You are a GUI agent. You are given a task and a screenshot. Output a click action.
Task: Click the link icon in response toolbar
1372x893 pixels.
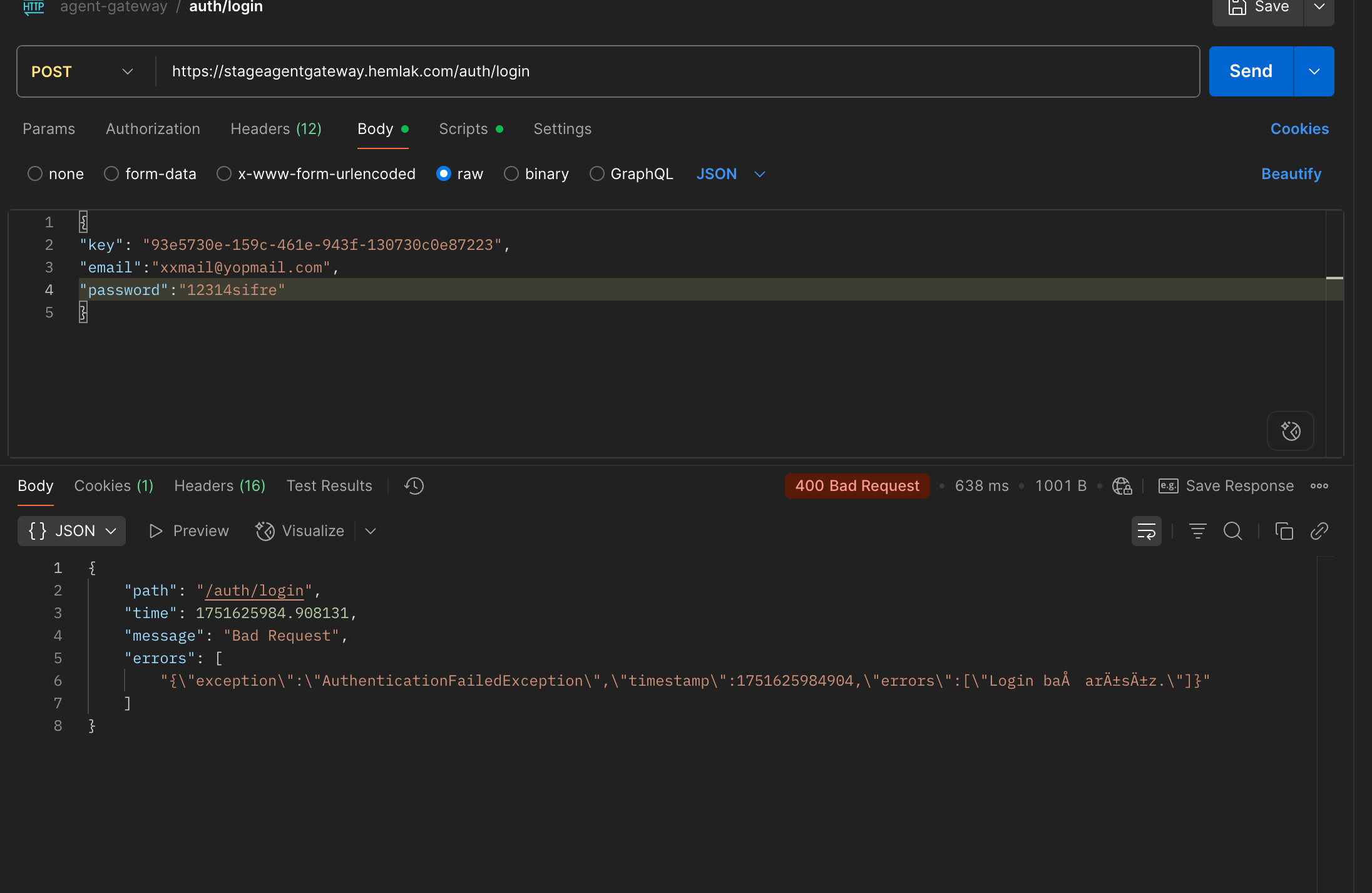(x=1319, y=531)
